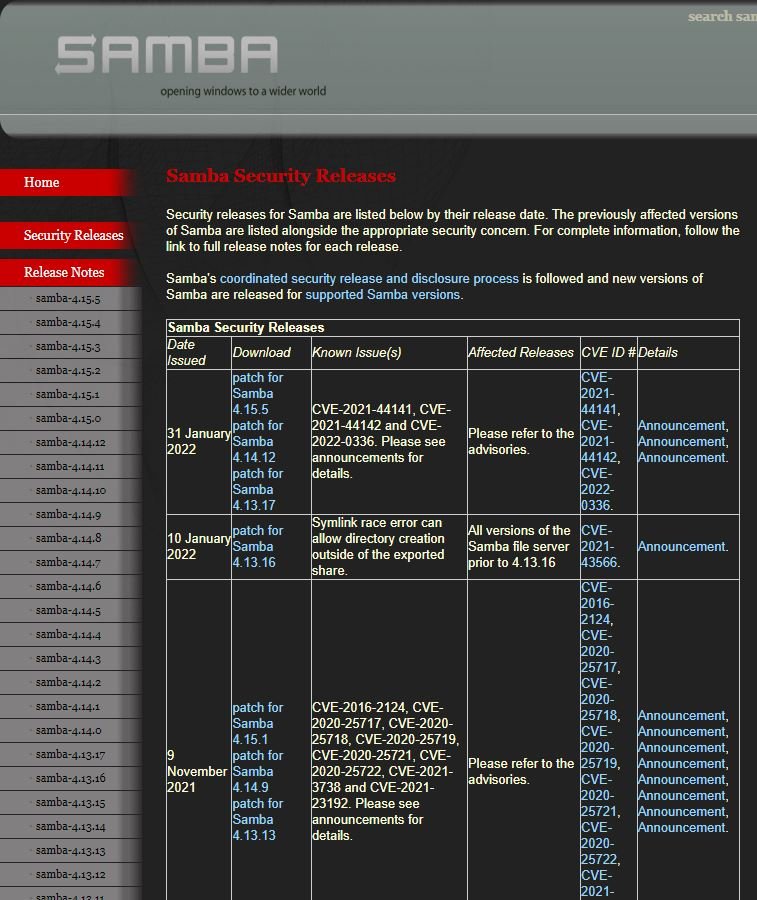This screenshot has width=757, height=900.
Task: Click samba-4.14.3 release link
Action: click(x=68, y=659)
